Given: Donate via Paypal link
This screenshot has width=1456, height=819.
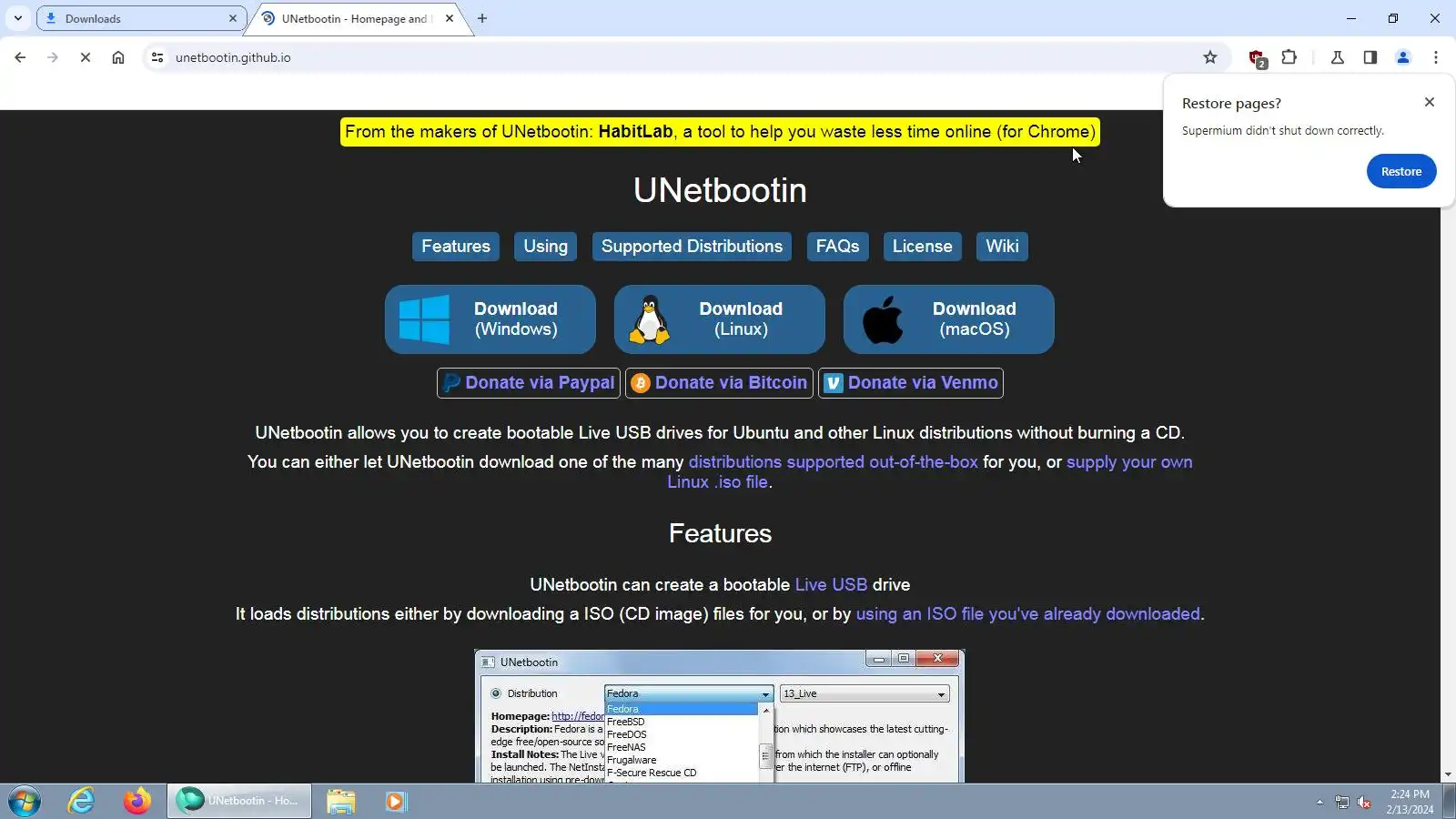Looking at the screenshot, I should [529, 383].
